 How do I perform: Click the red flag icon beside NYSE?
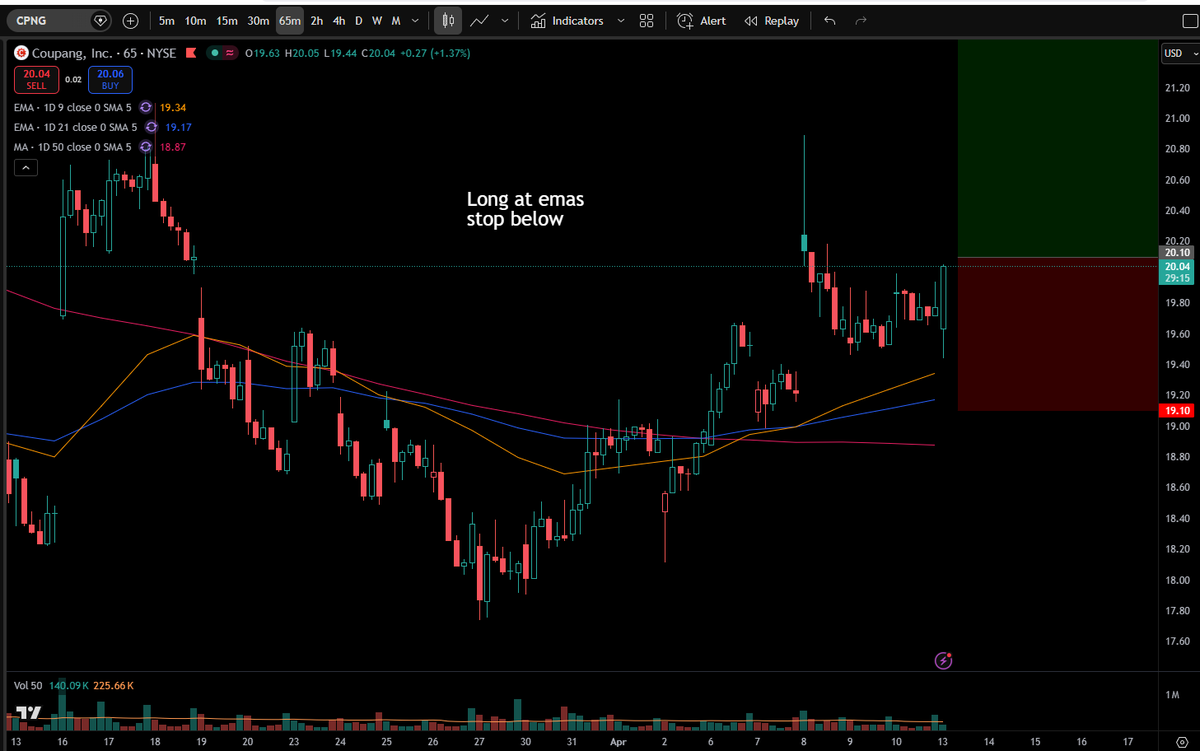191,53
